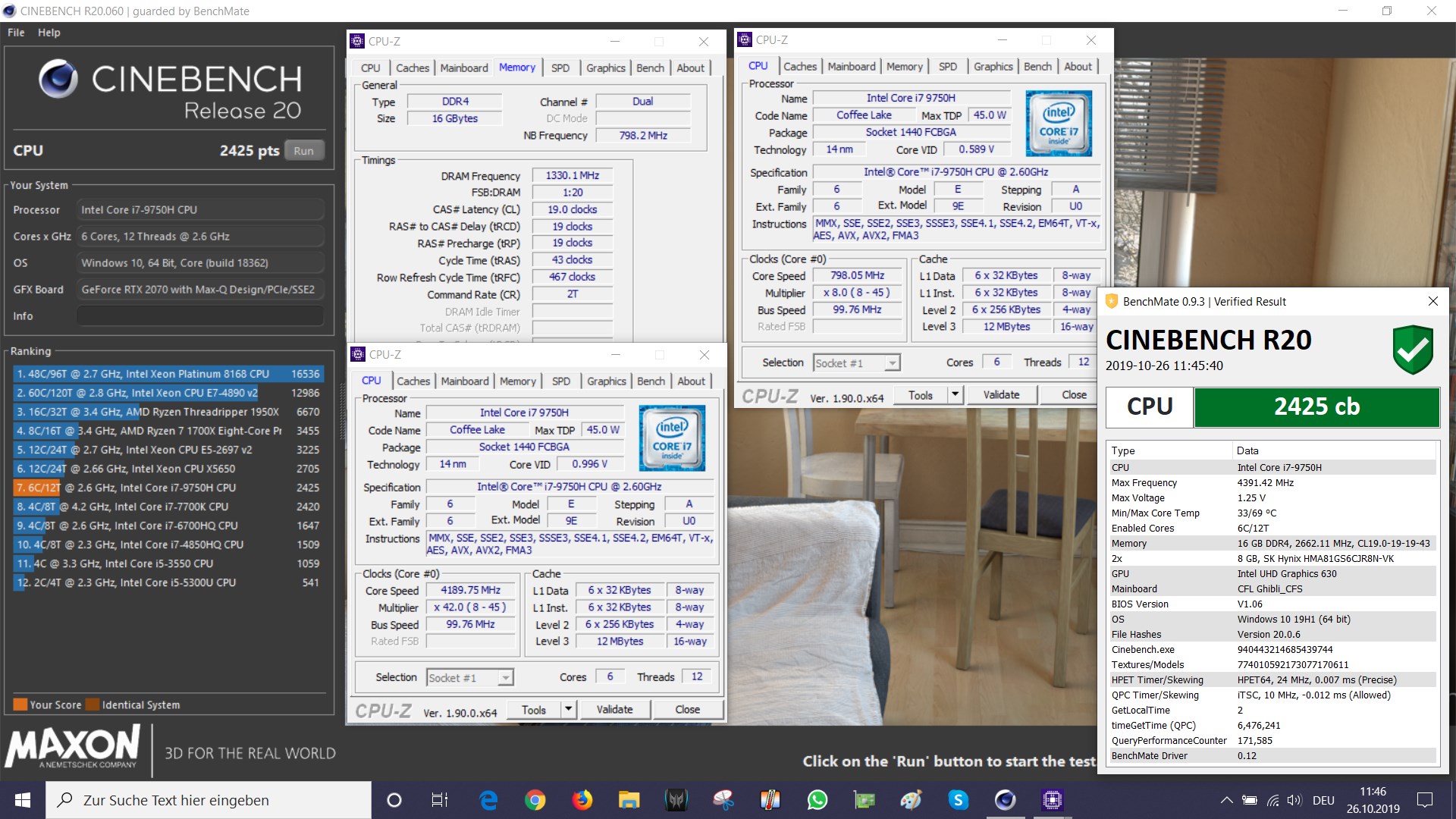Viewport: 1456px width, 819px height.
Task: Open Predator software icon in taskbar
Action: coord(676,800)
